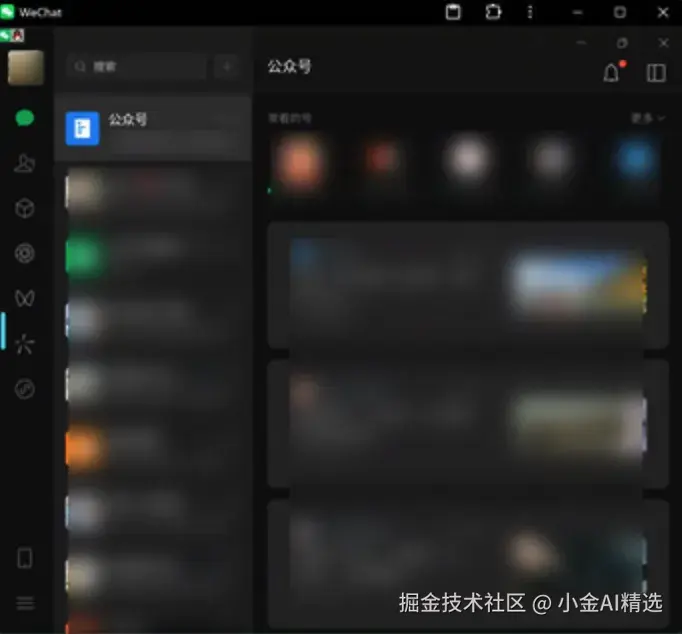Open the second article card in feed
Screen dimensions: 682x634
[x=468, y=424]
